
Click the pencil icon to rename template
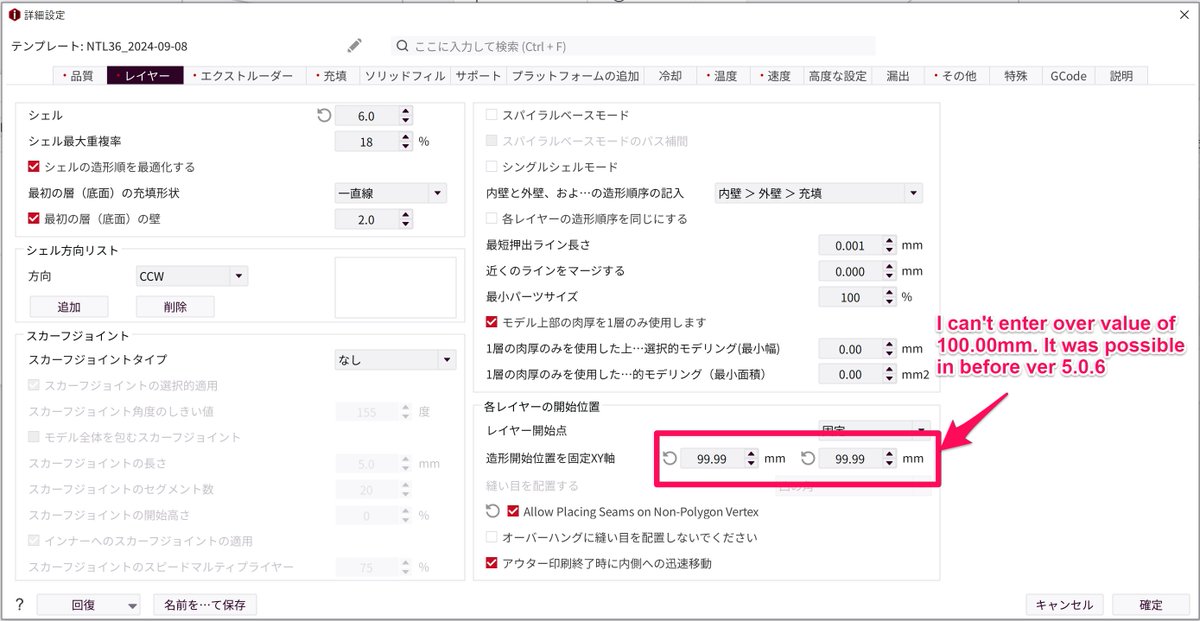pyautogui.click(x=354, y=45)
